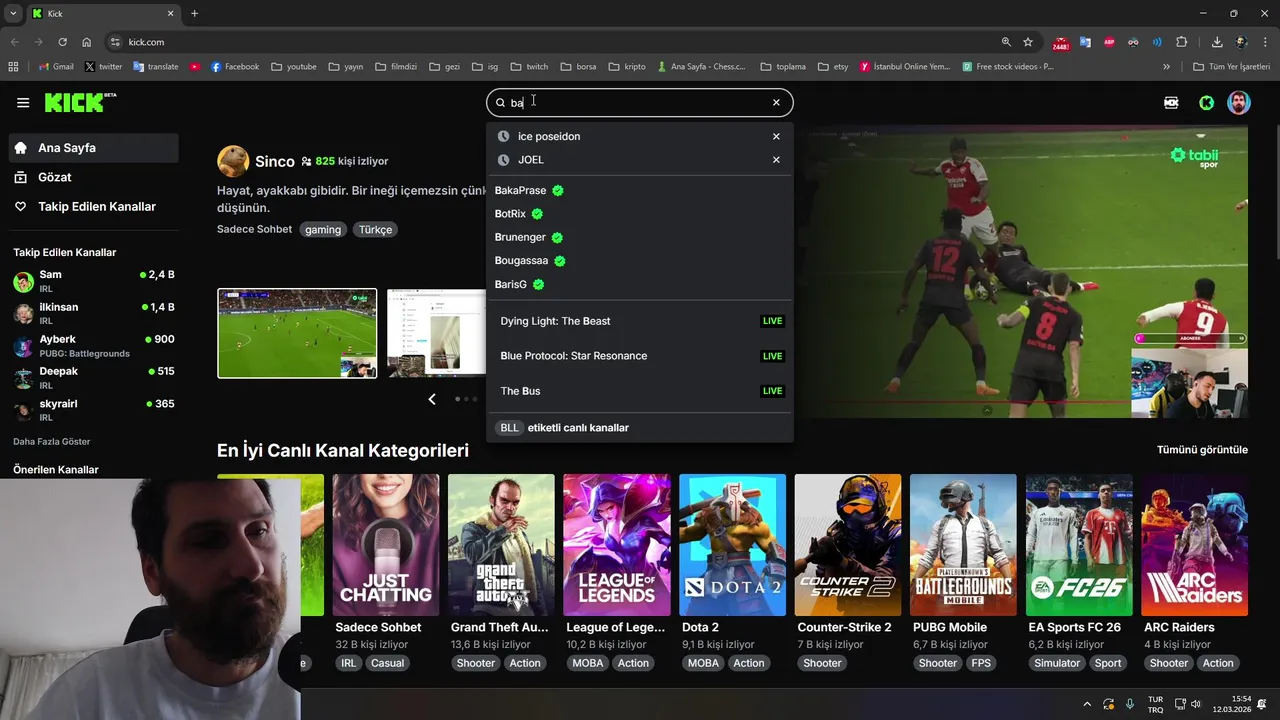Select recent search "JOEL"

[531, 159]
